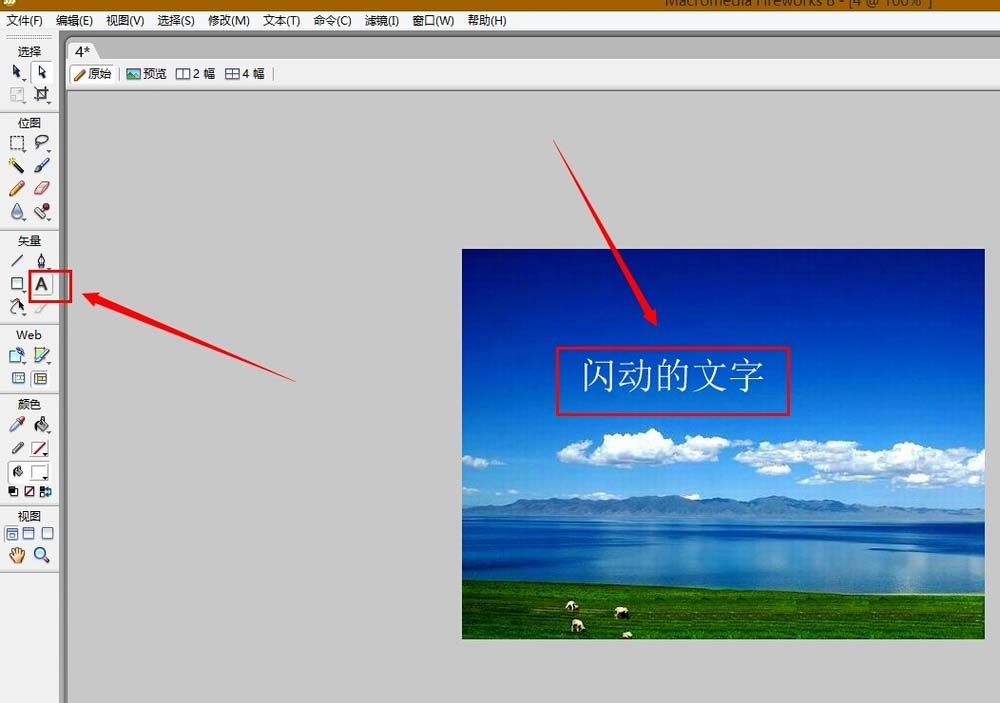Select the Subselection tool
Image resolution: width=1000 pixels, height=703 pixels.
point(41,71)
